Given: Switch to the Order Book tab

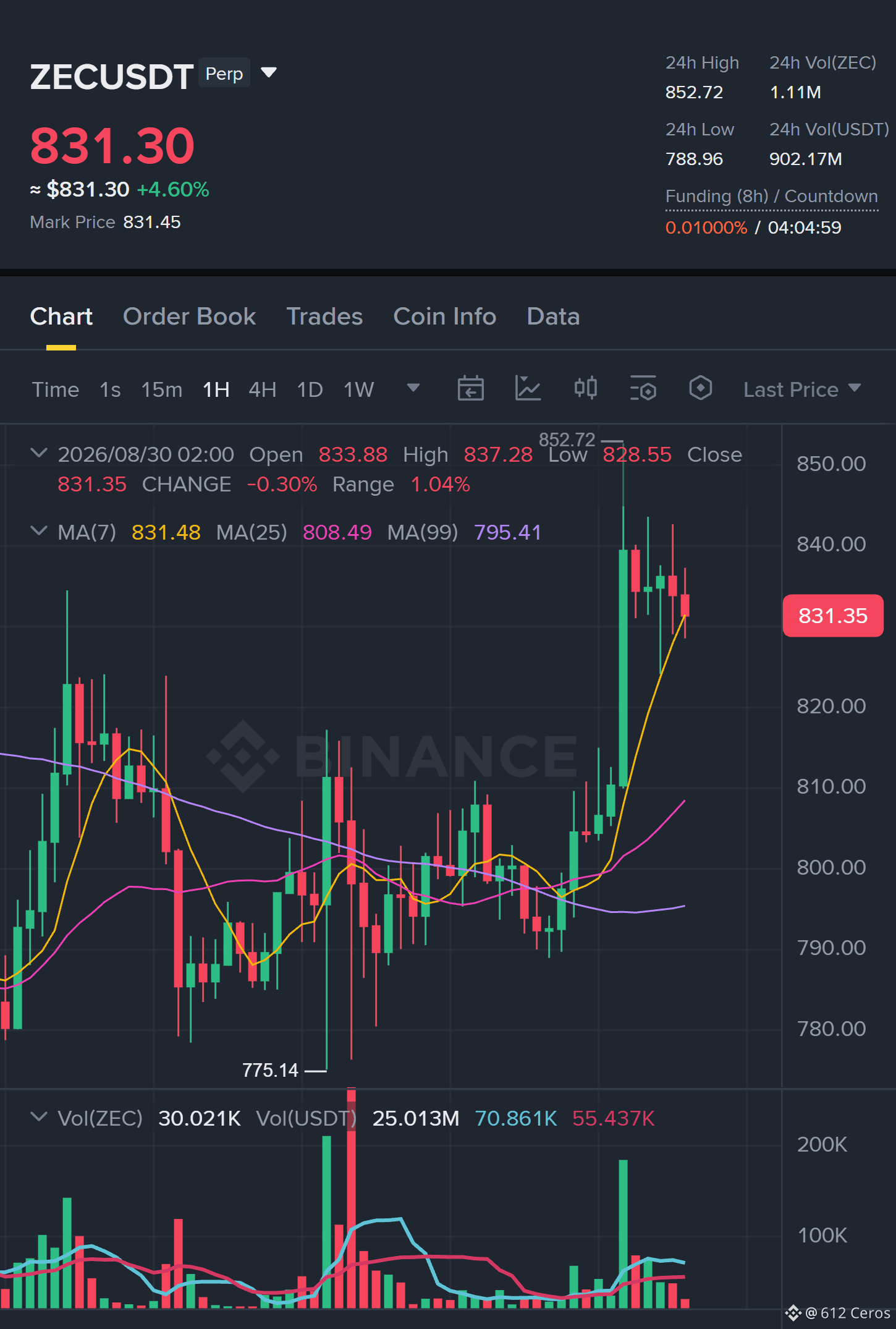Looking at the screenshot, I should click(x=189, y=316).
